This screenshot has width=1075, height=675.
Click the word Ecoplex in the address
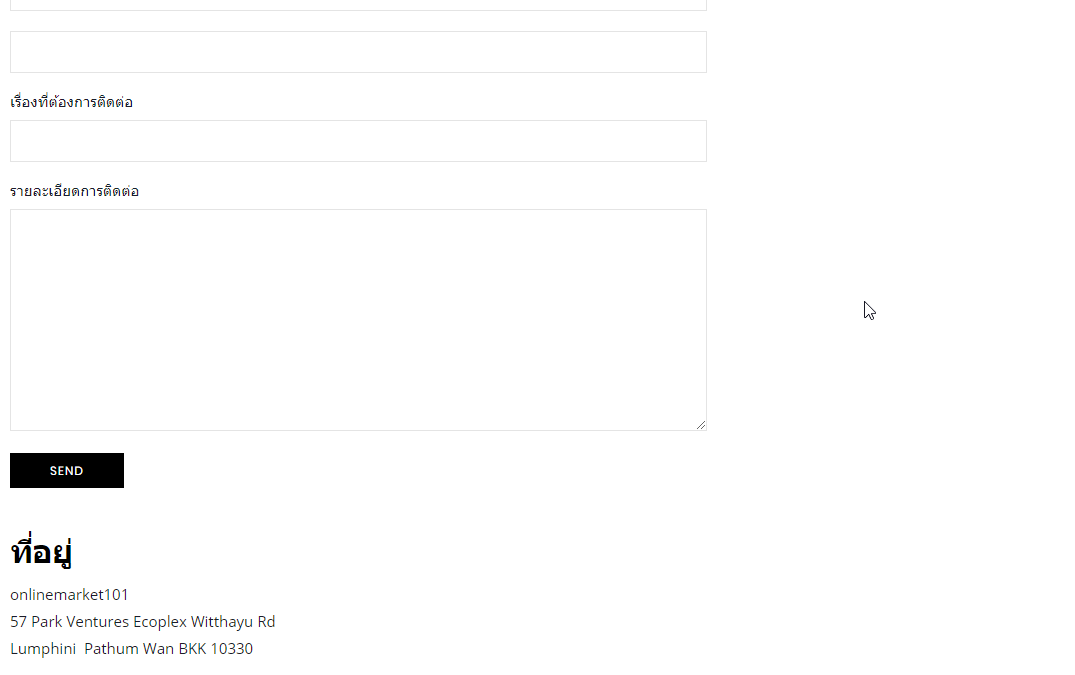pos(160,622)
